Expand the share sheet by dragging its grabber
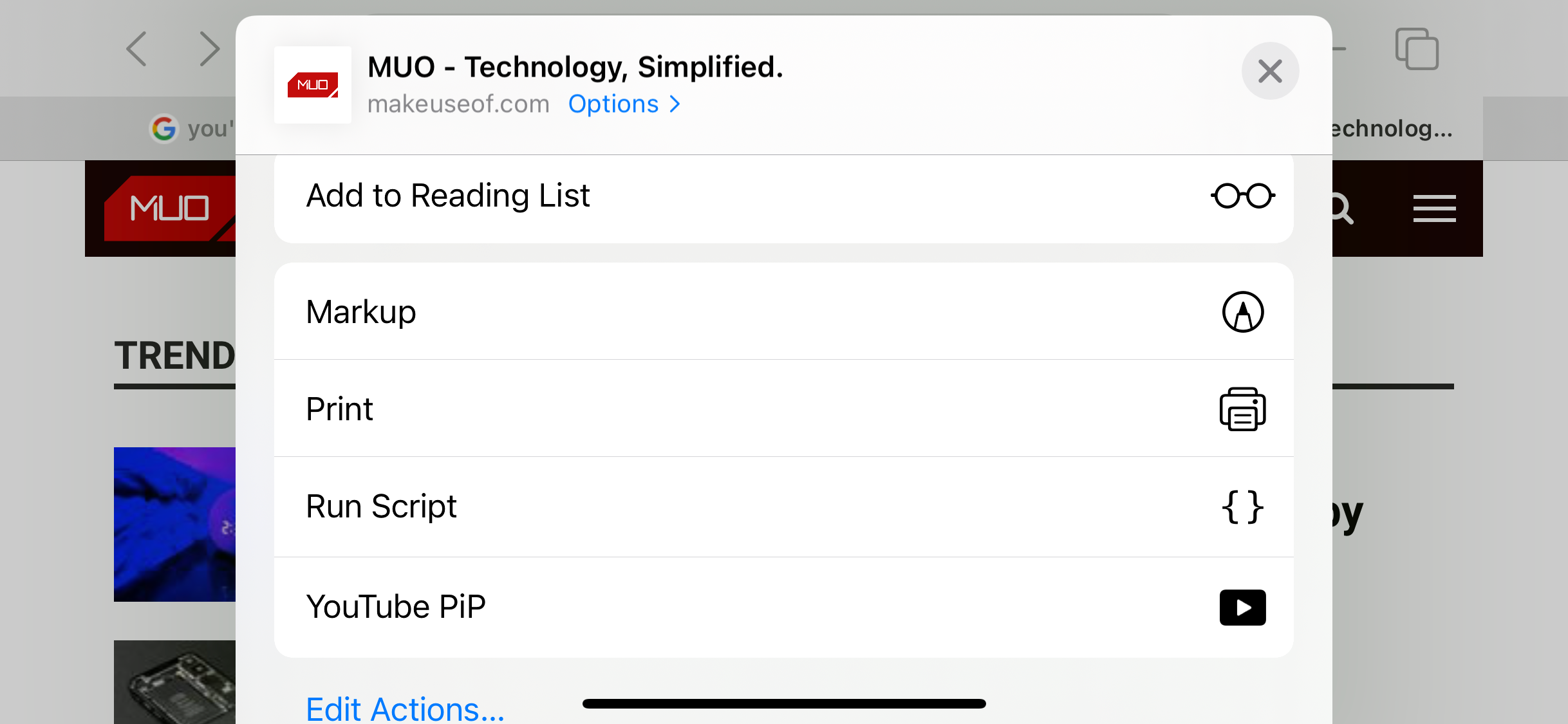The height and width of the screenshot is (724, 1568). coord(784,703)
